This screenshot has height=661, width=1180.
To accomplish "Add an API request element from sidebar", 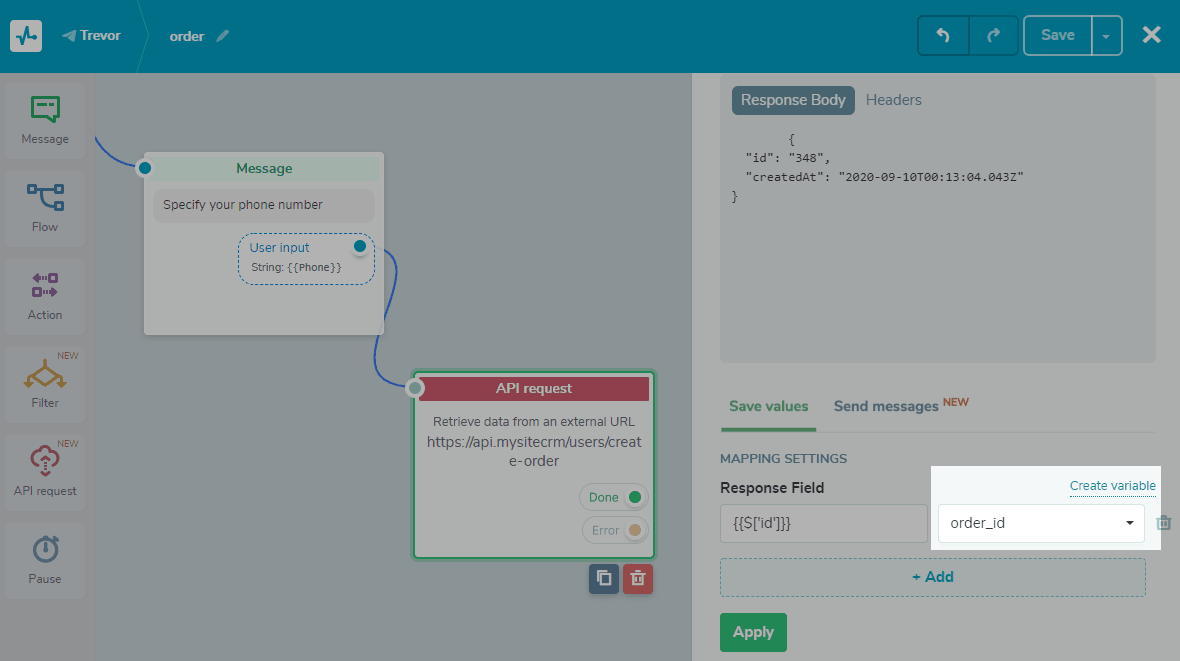I will pos(45,473).
